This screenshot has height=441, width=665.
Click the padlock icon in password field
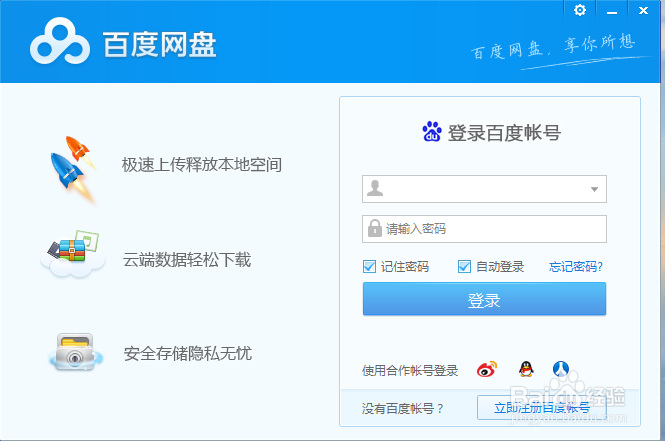pyautogui.click(x=374, y=229)
